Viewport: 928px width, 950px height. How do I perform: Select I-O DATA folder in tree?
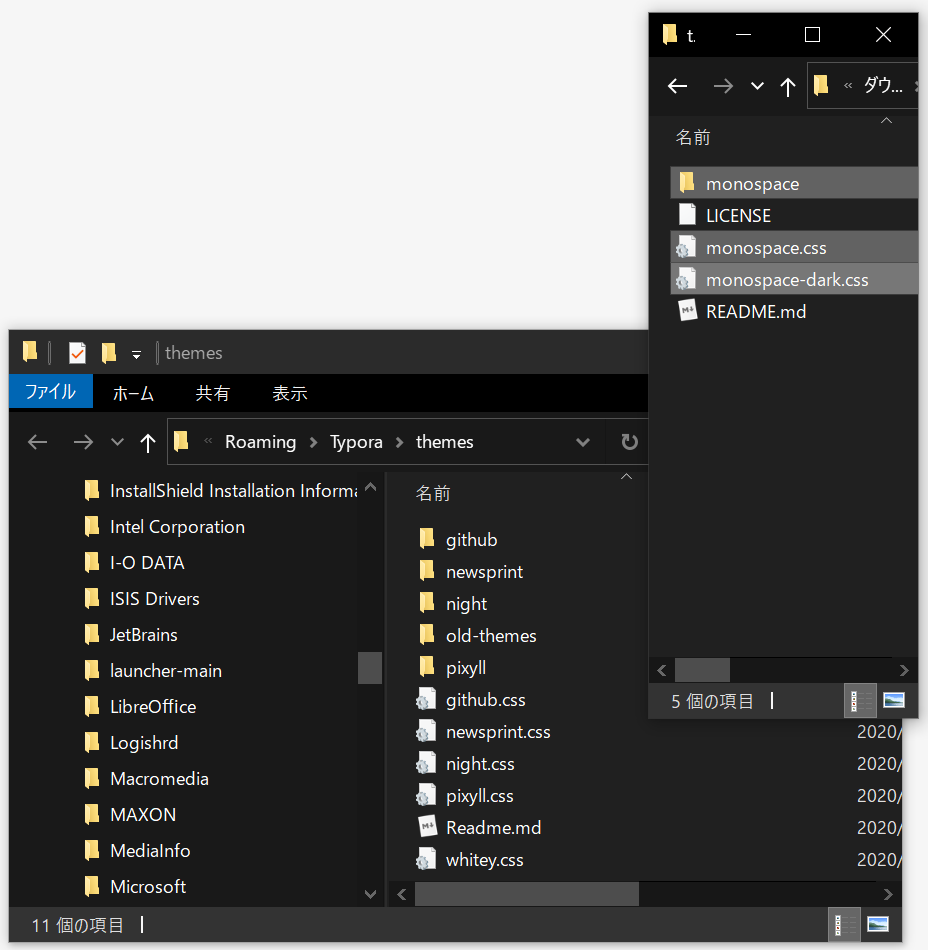(x=134, y=563)
